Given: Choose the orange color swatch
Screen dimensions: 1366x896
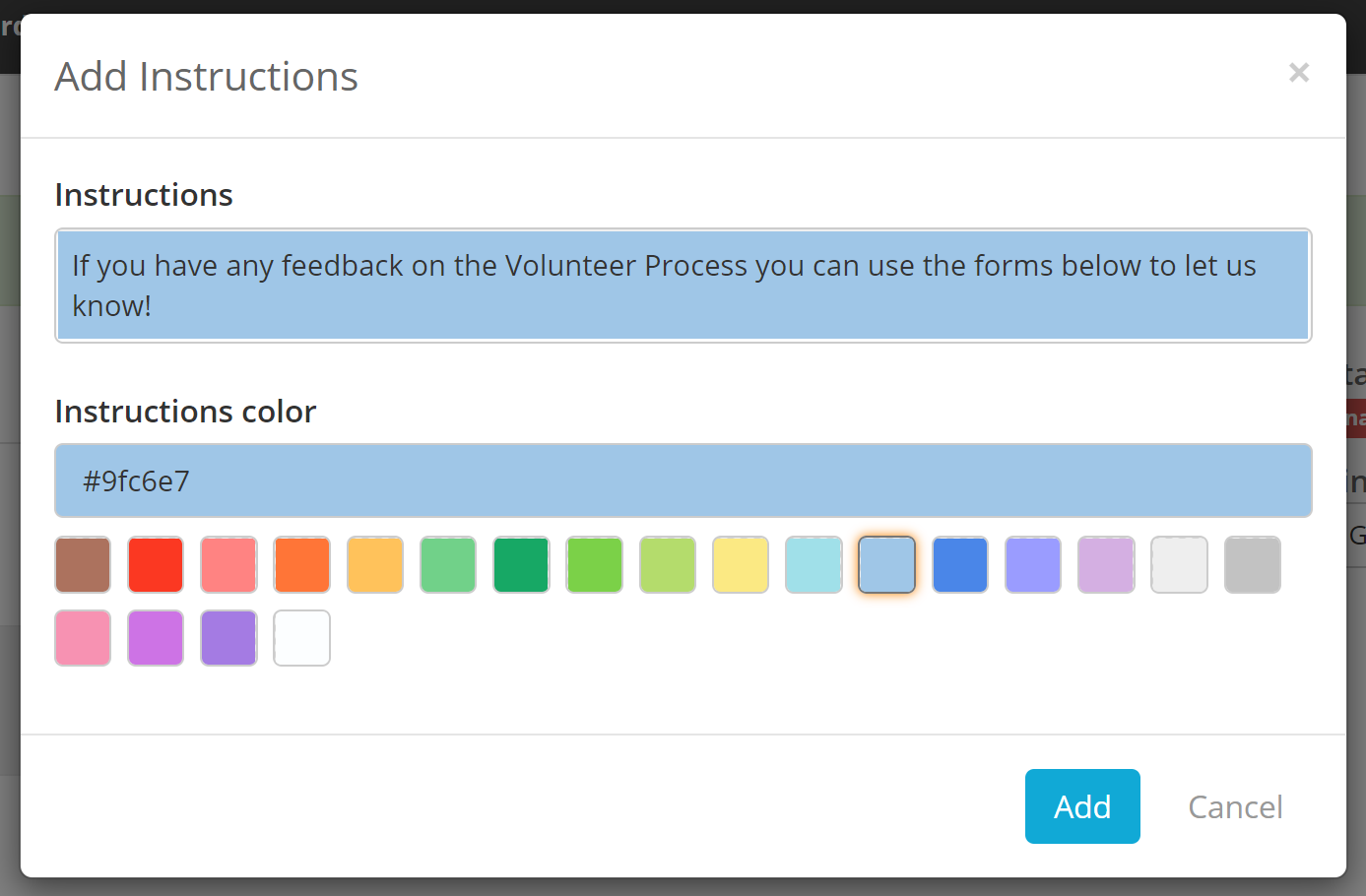Looking at the screenshot, I should tap(301, 564).
